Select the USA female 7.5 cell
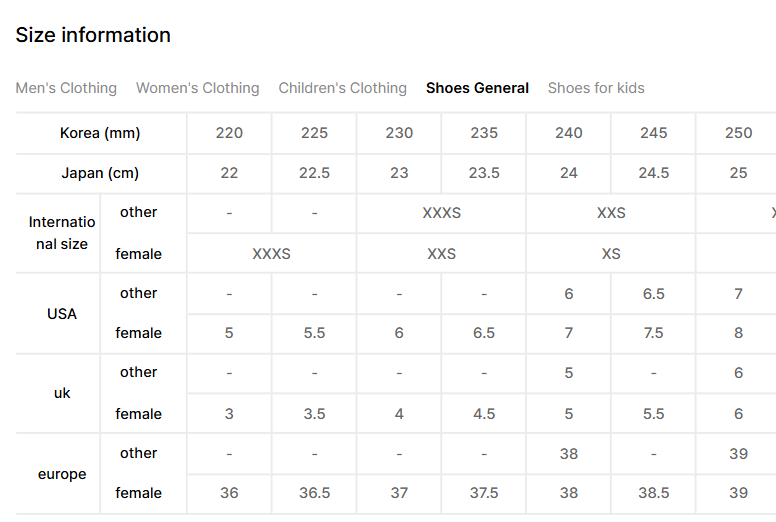776x522 pixels. click(x=653, y=333)
